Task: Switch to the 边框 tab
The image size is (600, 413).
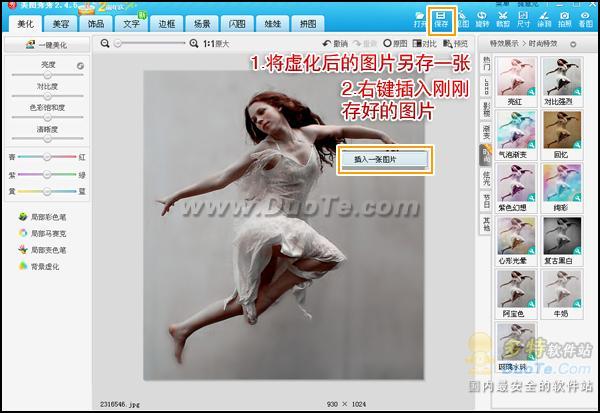Action: click(166, 24)
